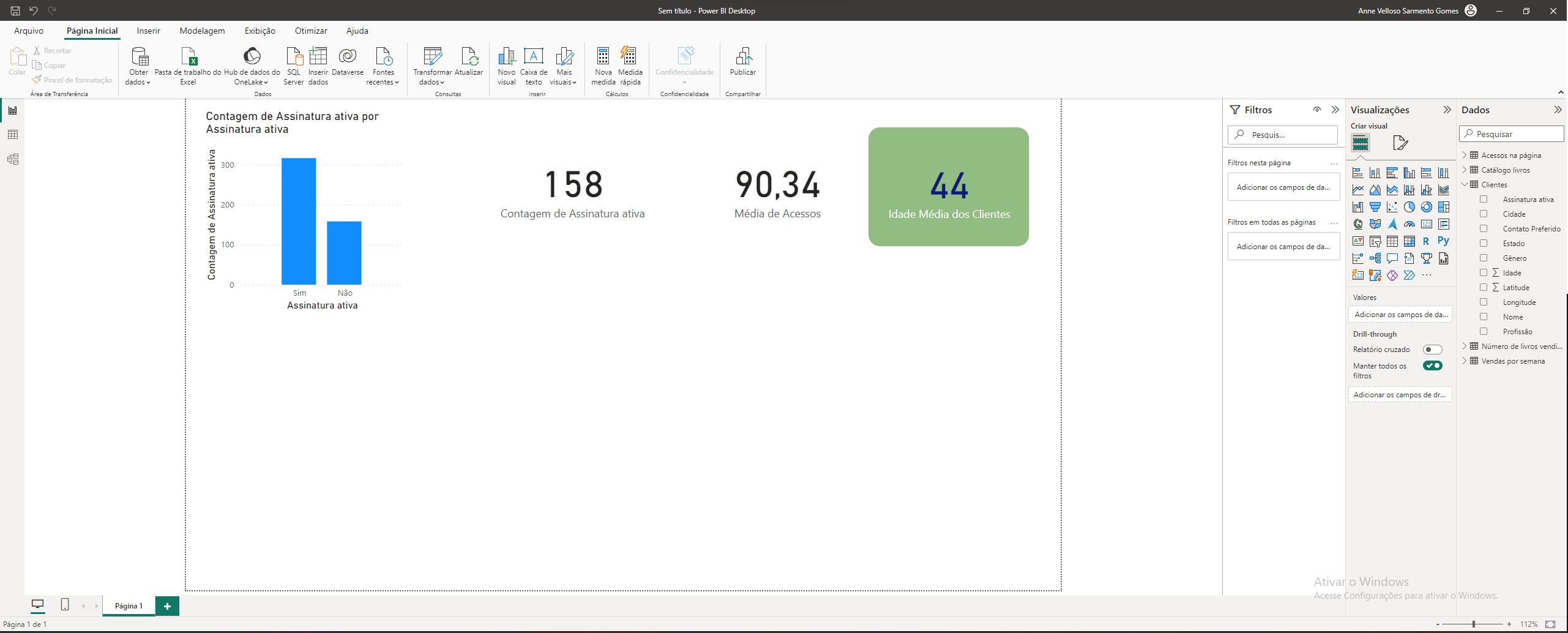This screenshot has width=1568, height=633.
Task: Choose the scatter chart visual
Action: click(x=1392, y=207)
